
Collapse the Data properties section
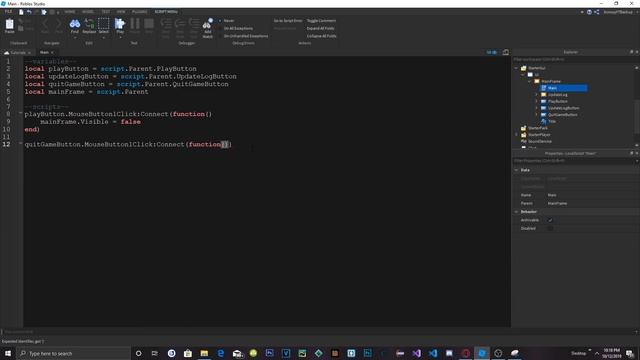(516, 170)
